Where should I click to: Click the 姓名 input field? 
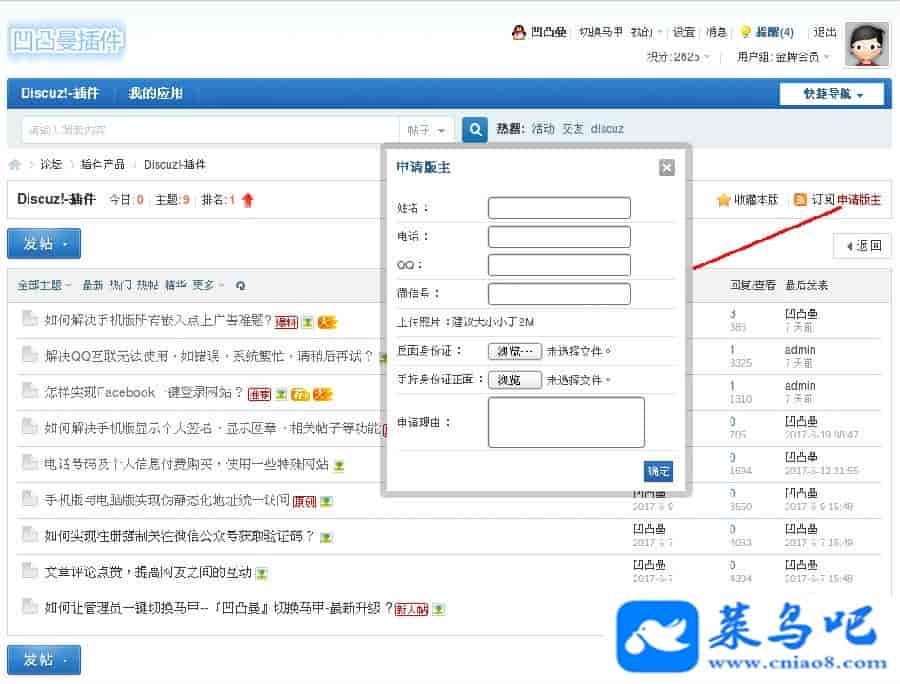559,208
